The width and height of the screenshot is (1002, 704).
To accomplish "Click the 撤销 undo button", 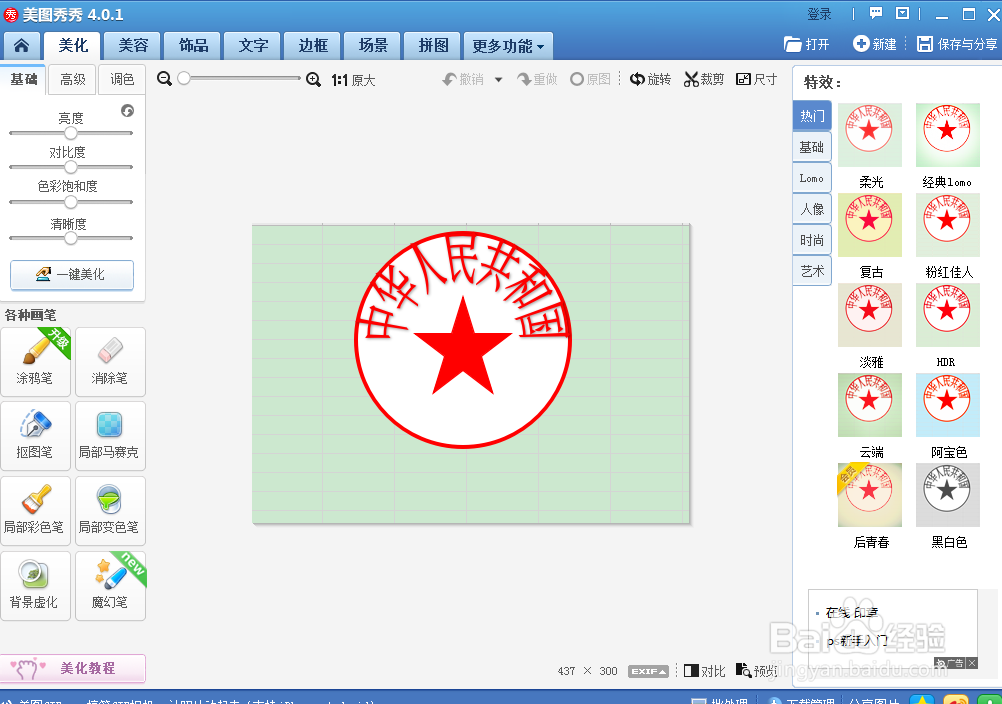I will [463, 79].
